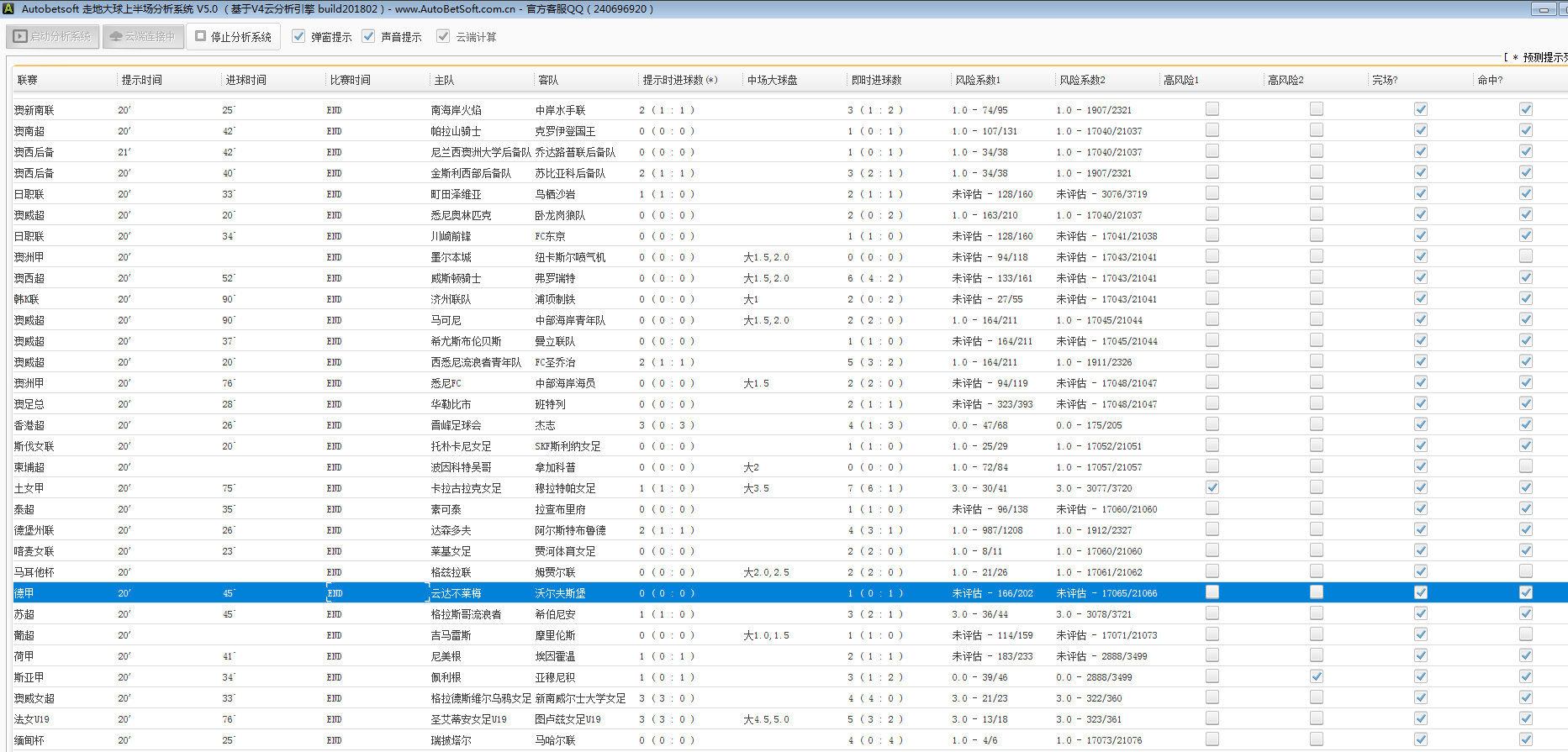The width and height of the screenshot is (1568, 752).
Task: Sort table by 风险系数1 column header
Action: (x=977, y=80)
